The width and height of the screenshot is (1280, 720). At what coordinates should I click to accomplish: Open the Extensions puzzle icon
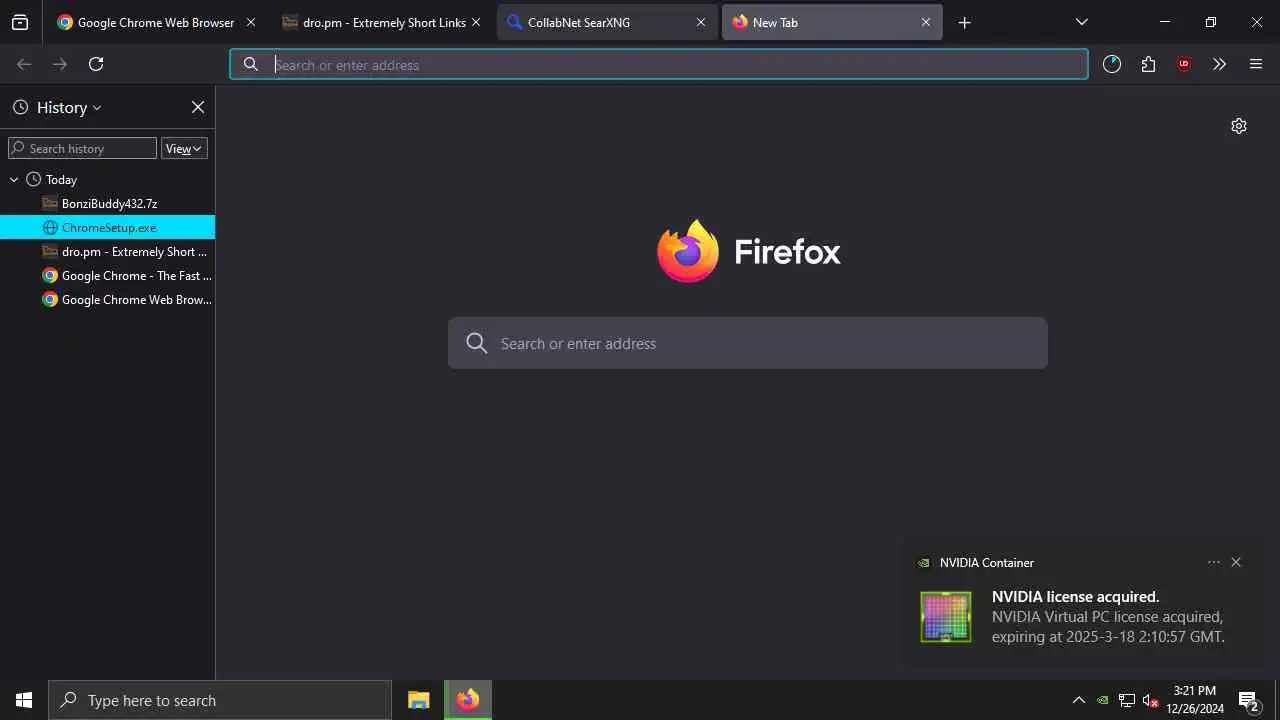(x=1148, y=64)
